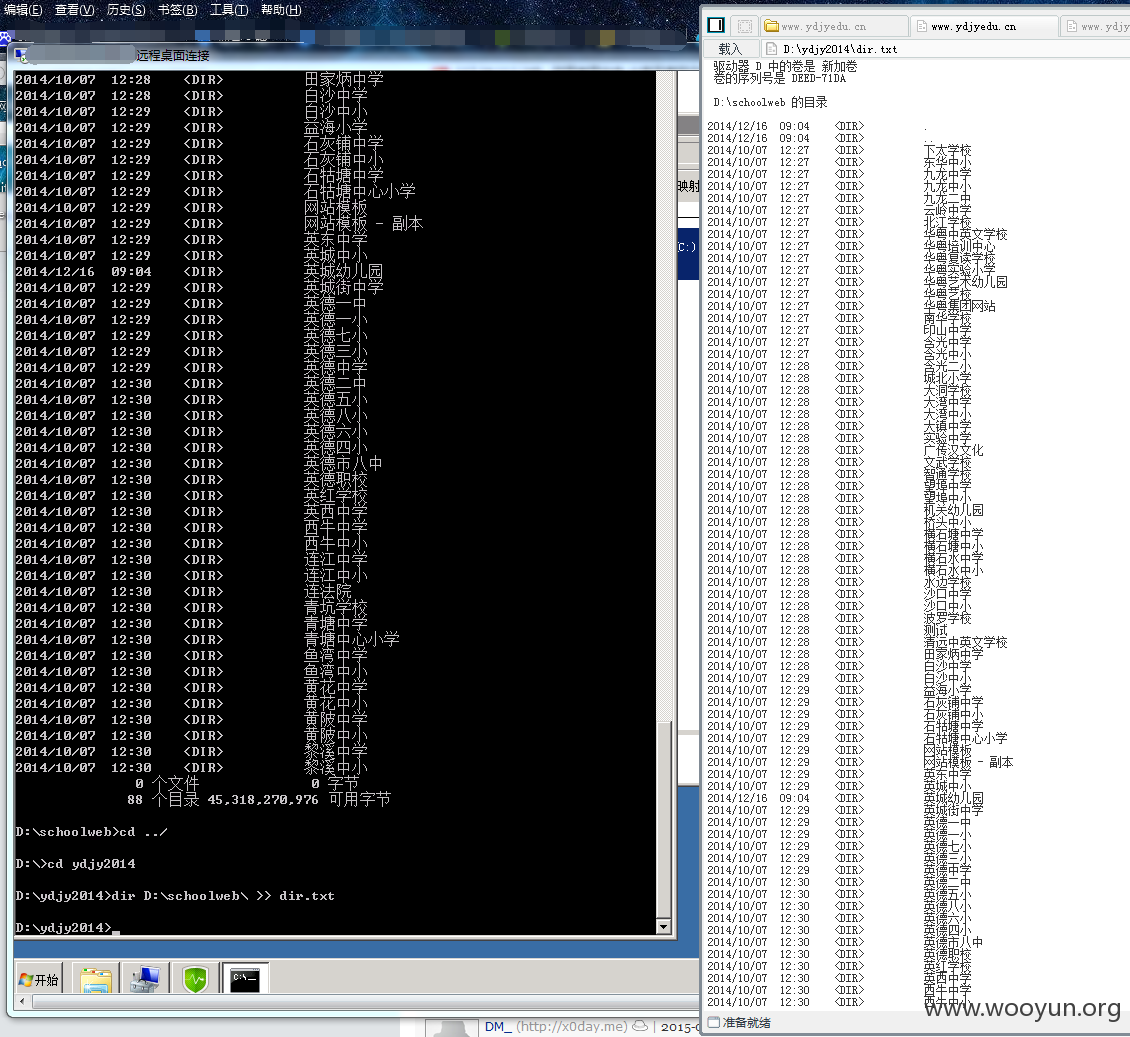This screenshot has height=1037, width=1130.
Task: Click the serial number DEED-71DA line
Action: 779,78
